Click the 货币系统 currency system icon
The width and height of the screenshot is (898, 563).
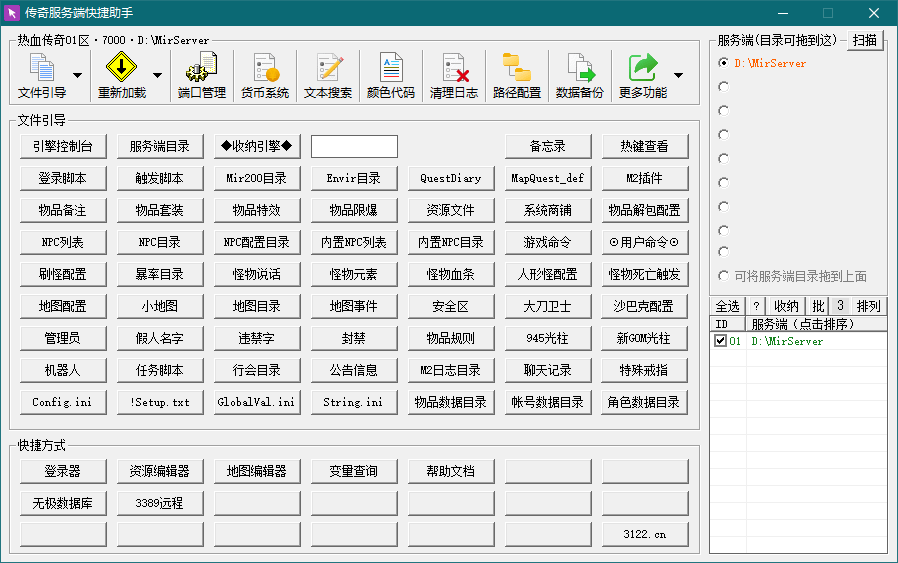pyautogui.click(x=264, y=76)
